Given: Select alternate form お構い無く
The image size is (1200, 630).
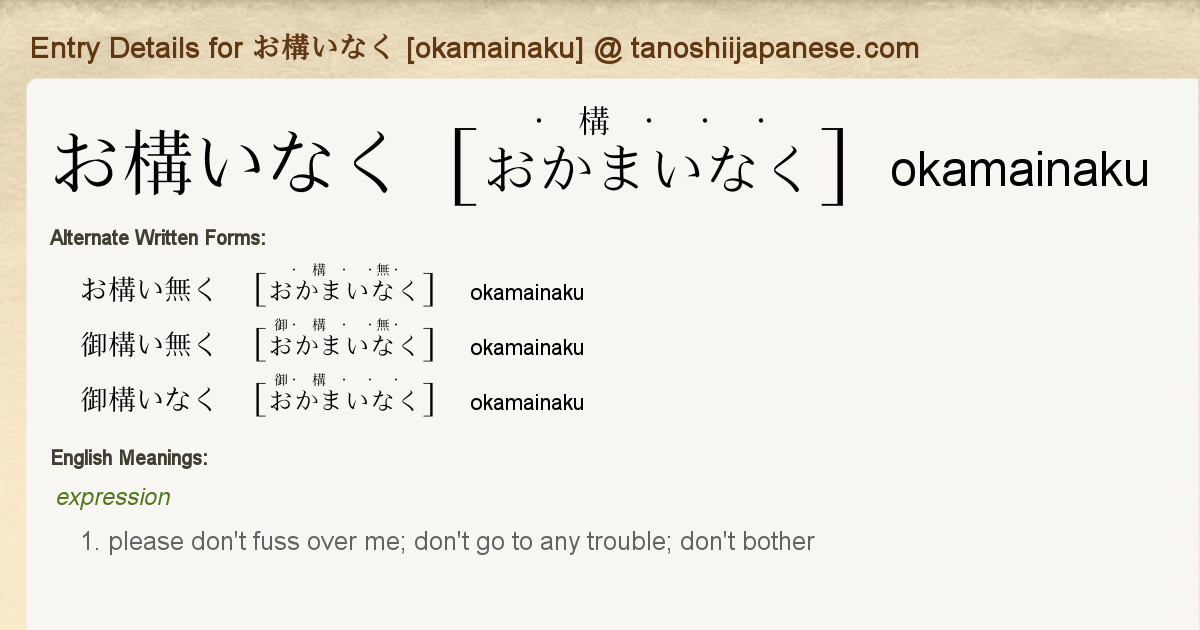Looking at the screenshot, I should 148,290.
